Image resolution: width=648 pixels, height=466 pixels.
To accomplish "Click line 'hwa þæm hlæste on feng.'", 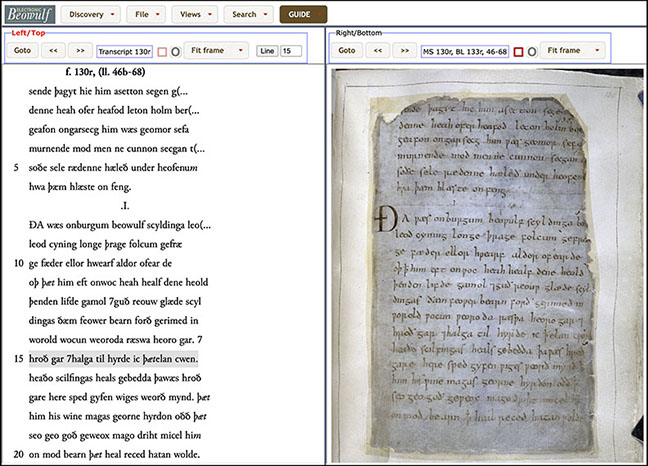I will pos(80,187).
